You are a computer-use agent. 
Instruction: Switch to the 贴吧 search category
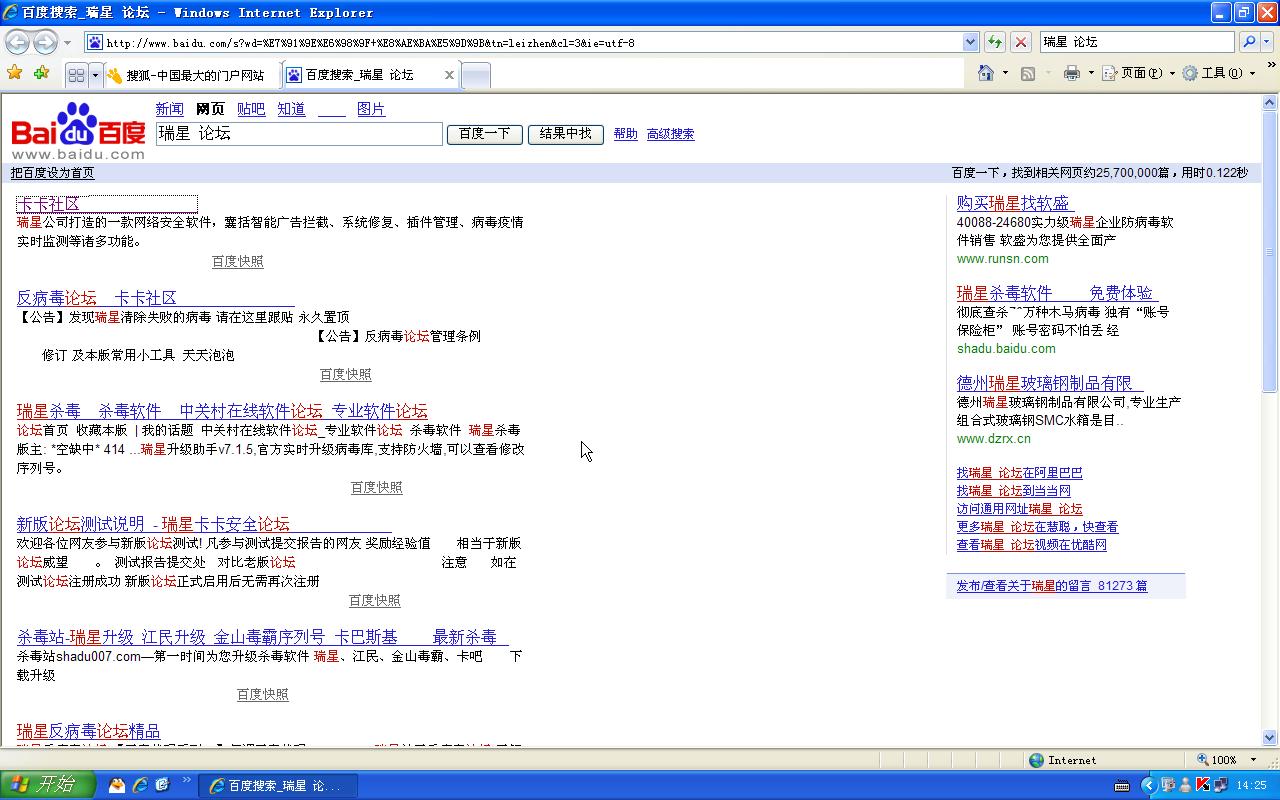click(x=251, y=109)
